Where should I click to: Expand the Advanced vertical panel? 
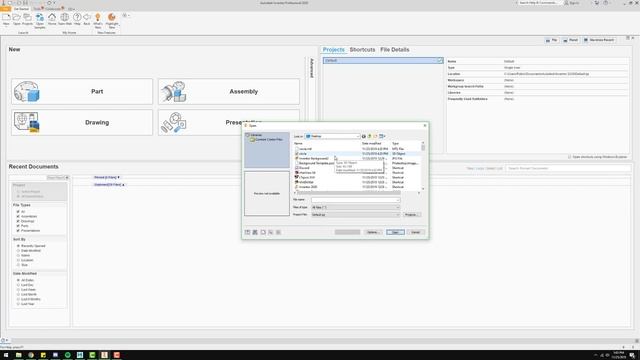click(x=312, y=68)
